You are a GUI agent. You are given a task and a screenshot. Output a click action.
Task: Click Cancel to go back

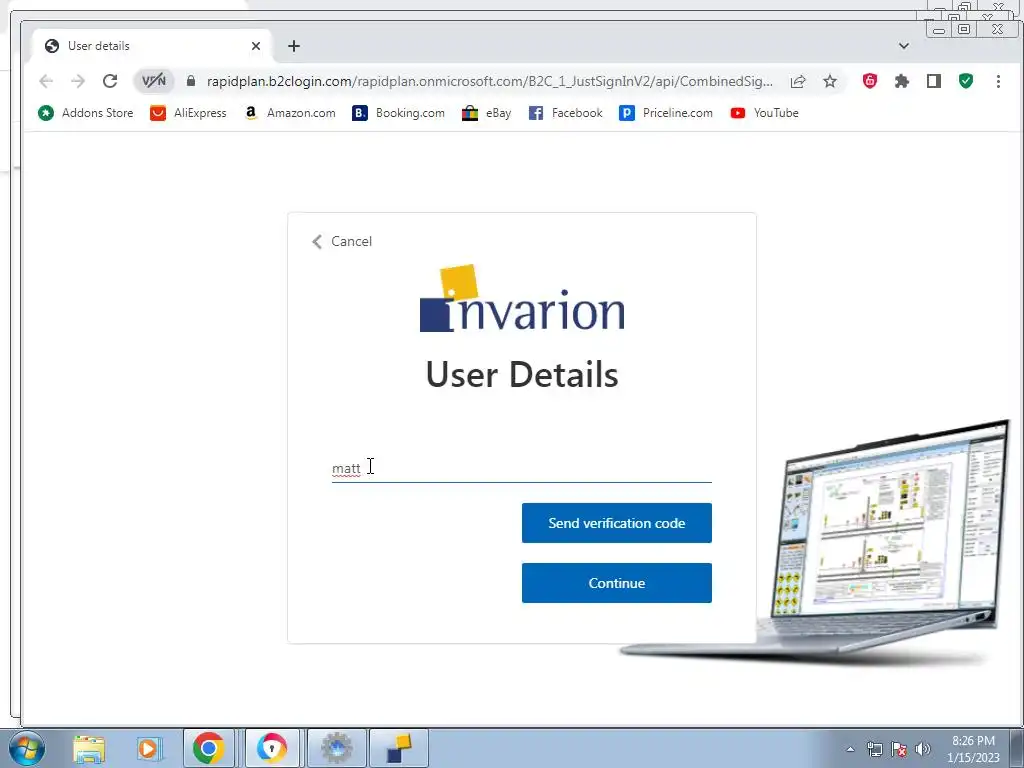tap(342, 242)
